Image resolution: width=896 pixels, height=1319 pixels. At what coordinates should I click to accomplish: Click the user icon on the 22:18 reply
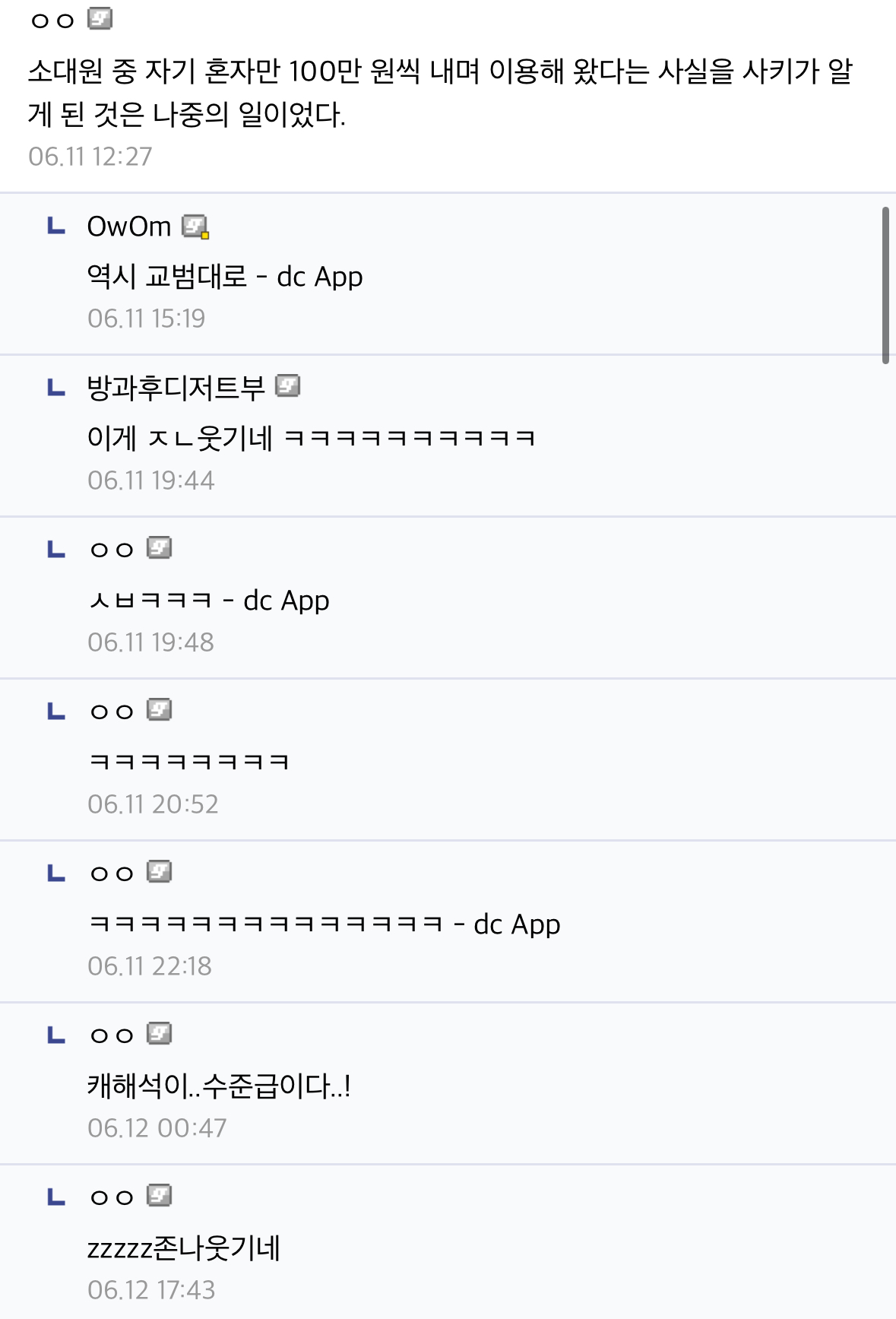[x=159, y=872]
